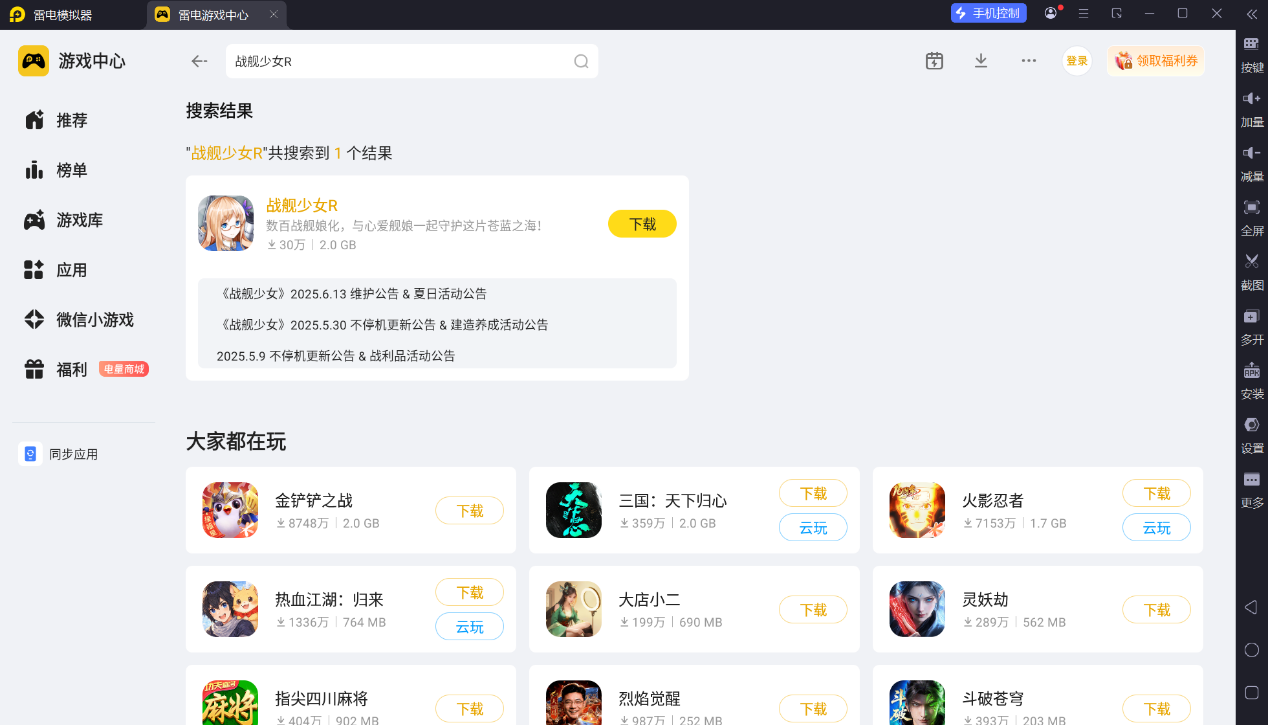The image size is (1268, 725).
Task: Download 战舰少女R from search result
Action: point(642,224)
